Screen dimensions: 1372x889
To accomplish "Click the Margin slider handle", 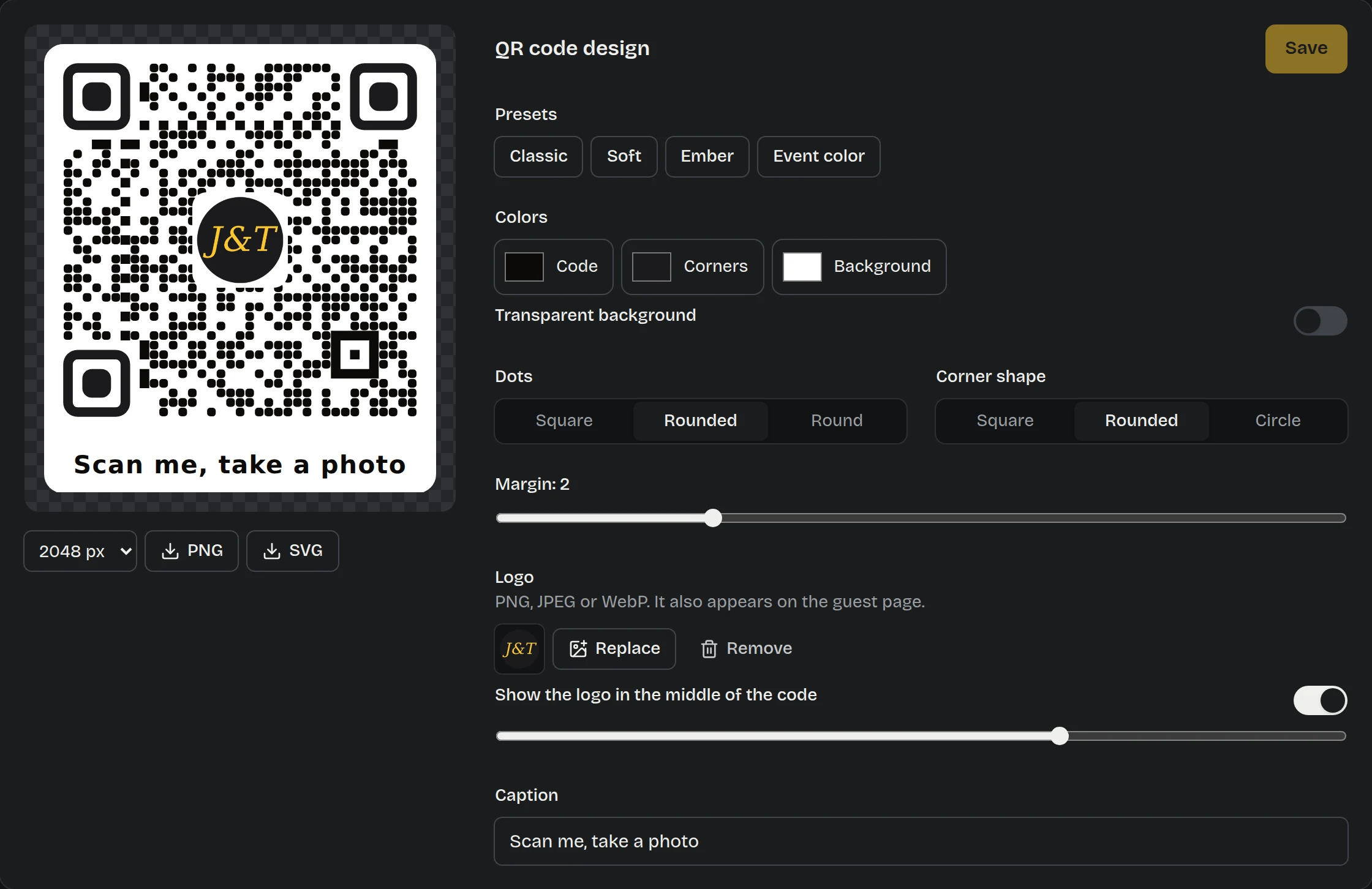I will (x=713, y=518).
